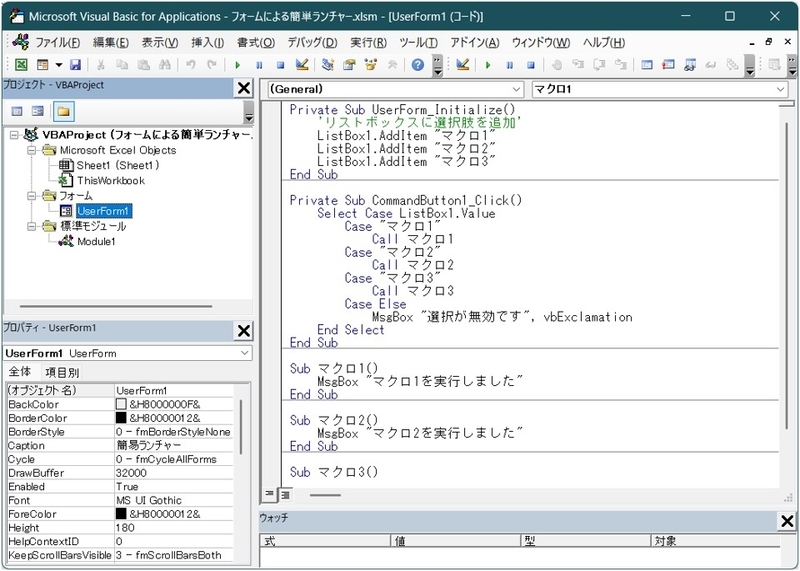The height and width of the screenshot is (571, 800).
Task: Click View Object in Project panel
Action: 38,111
